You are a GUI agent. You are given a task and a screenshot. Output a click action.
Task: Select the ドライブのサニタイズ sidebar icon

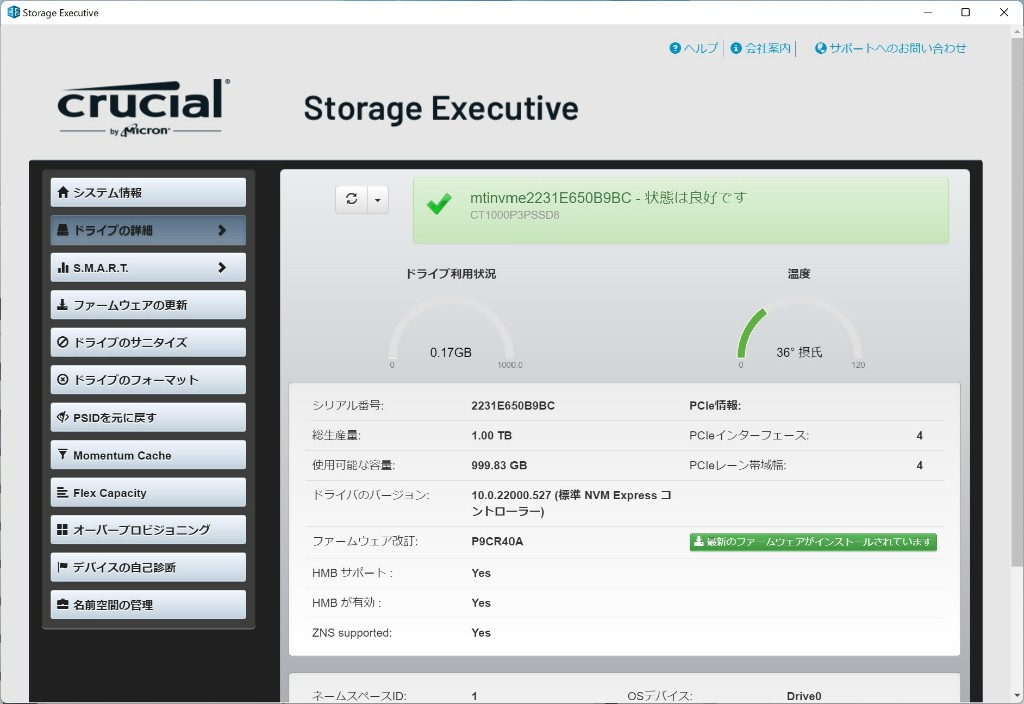click(63, 342)
